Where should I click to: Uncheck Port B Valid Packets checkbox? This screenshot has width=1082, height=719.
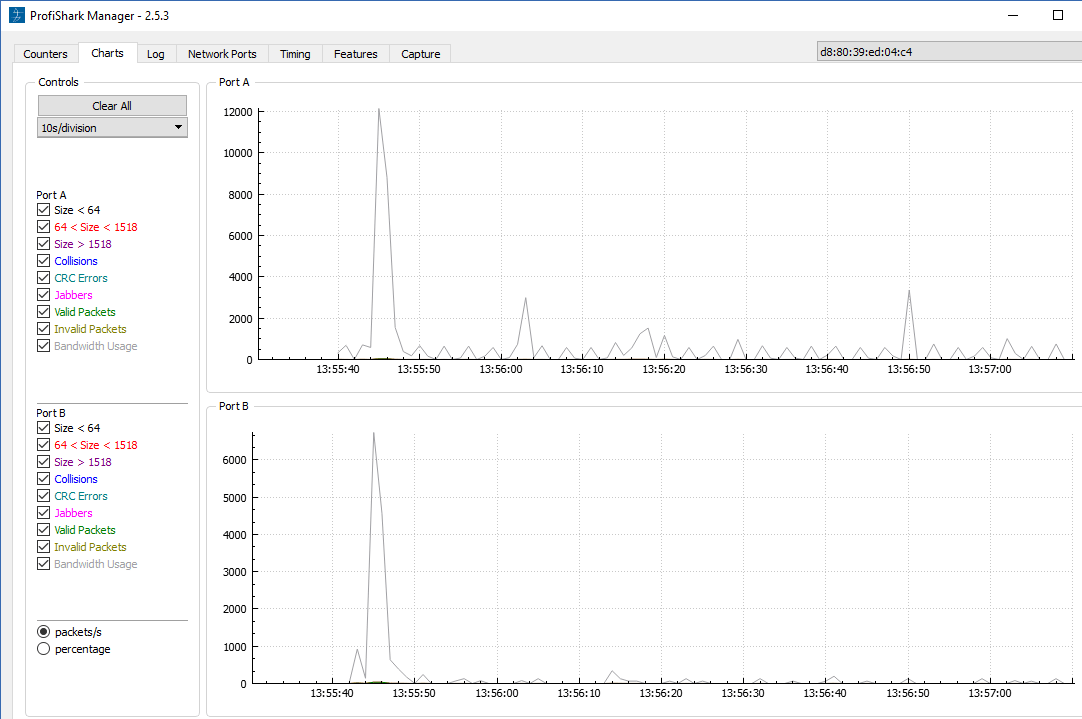(x=43, y=530)
